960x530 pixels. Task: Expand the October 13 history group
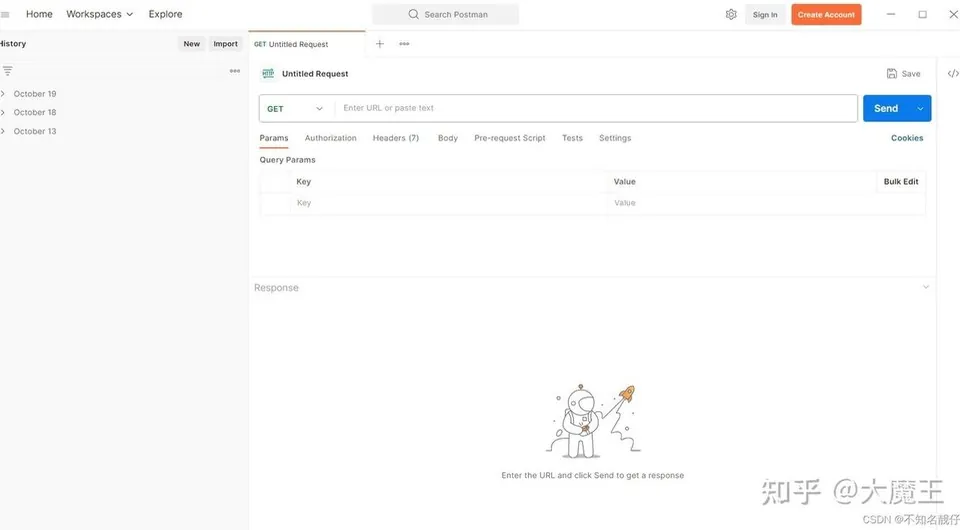3,131
